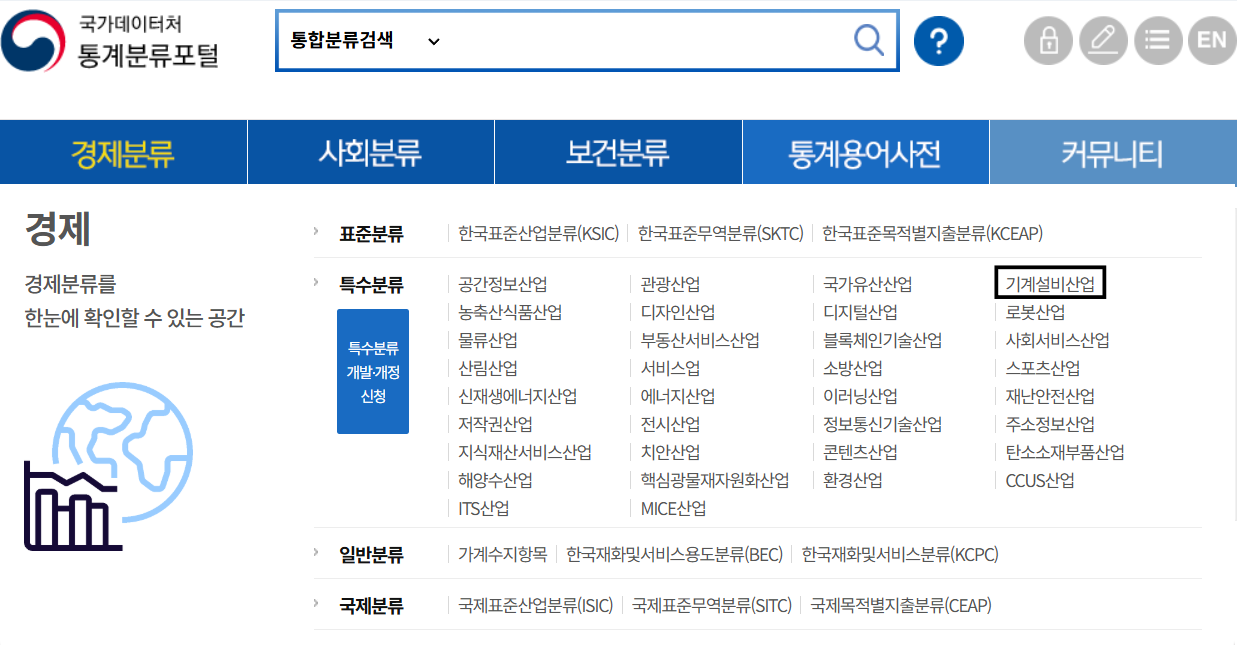The image size is (1237, 645).
Task: Open the 통계용어사전 menu tab
Action: pos(865,153)
